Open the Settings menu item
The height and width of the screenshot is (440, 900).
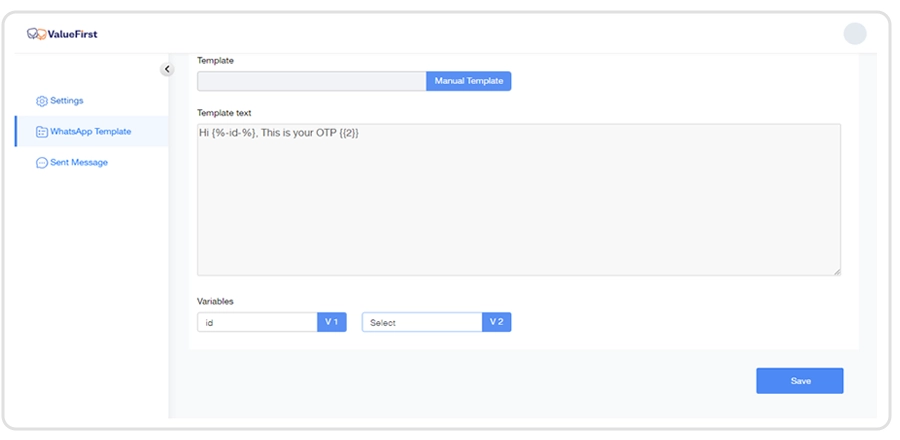67,101
